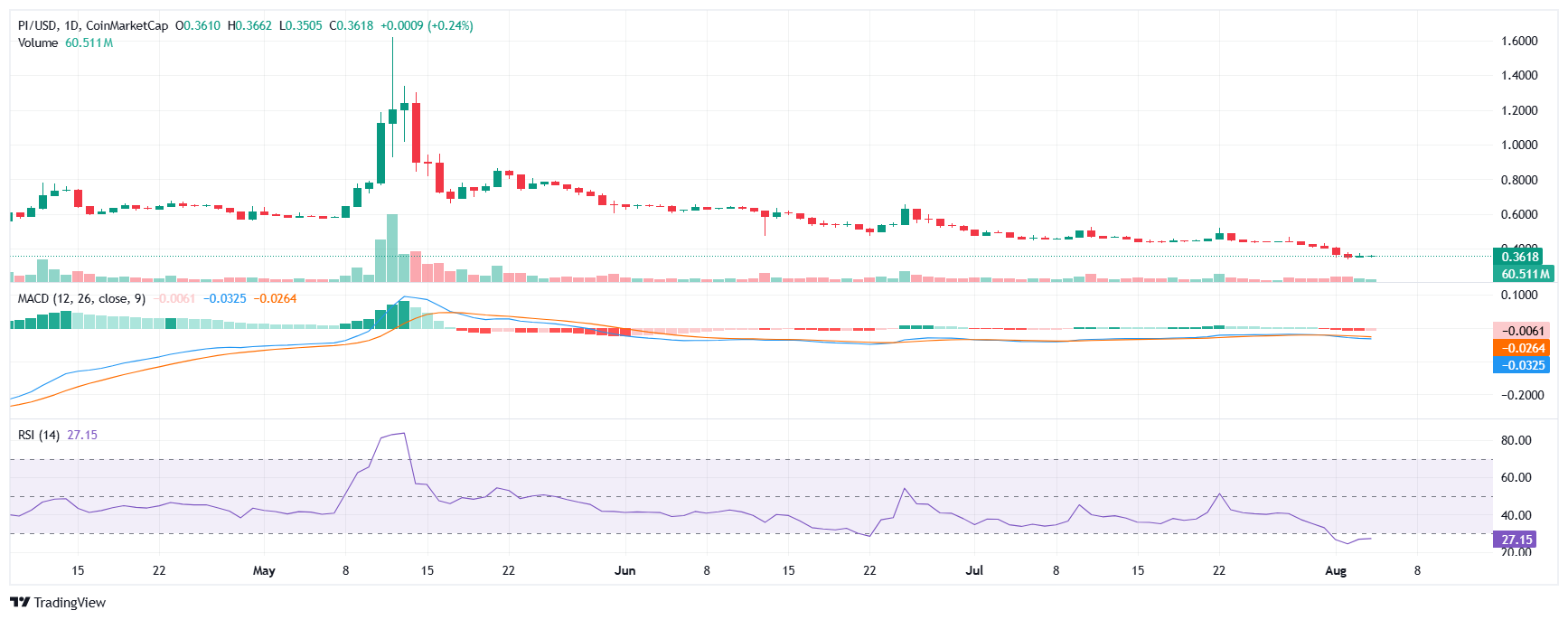1568x620 pixels.
Task: Click the high value H0.3662
Action: pyautogui.click(x=249, y=25)
